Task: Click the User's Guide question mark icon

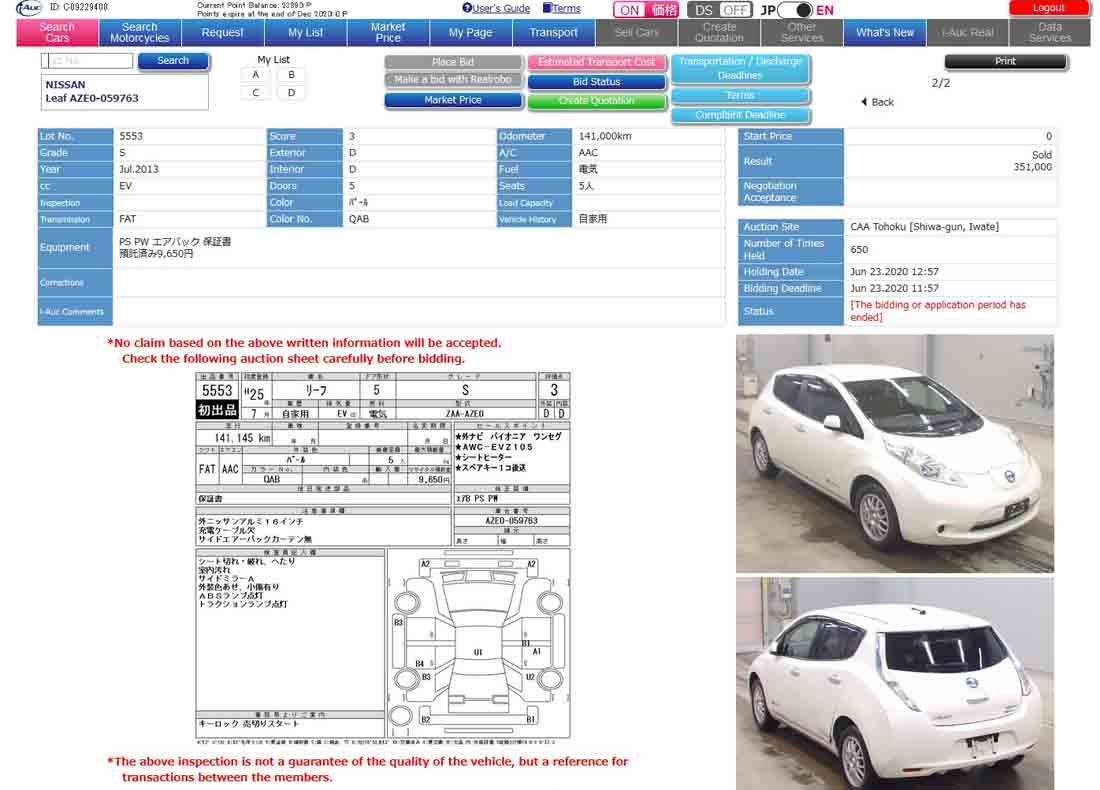Action: (x=467, y=8)
